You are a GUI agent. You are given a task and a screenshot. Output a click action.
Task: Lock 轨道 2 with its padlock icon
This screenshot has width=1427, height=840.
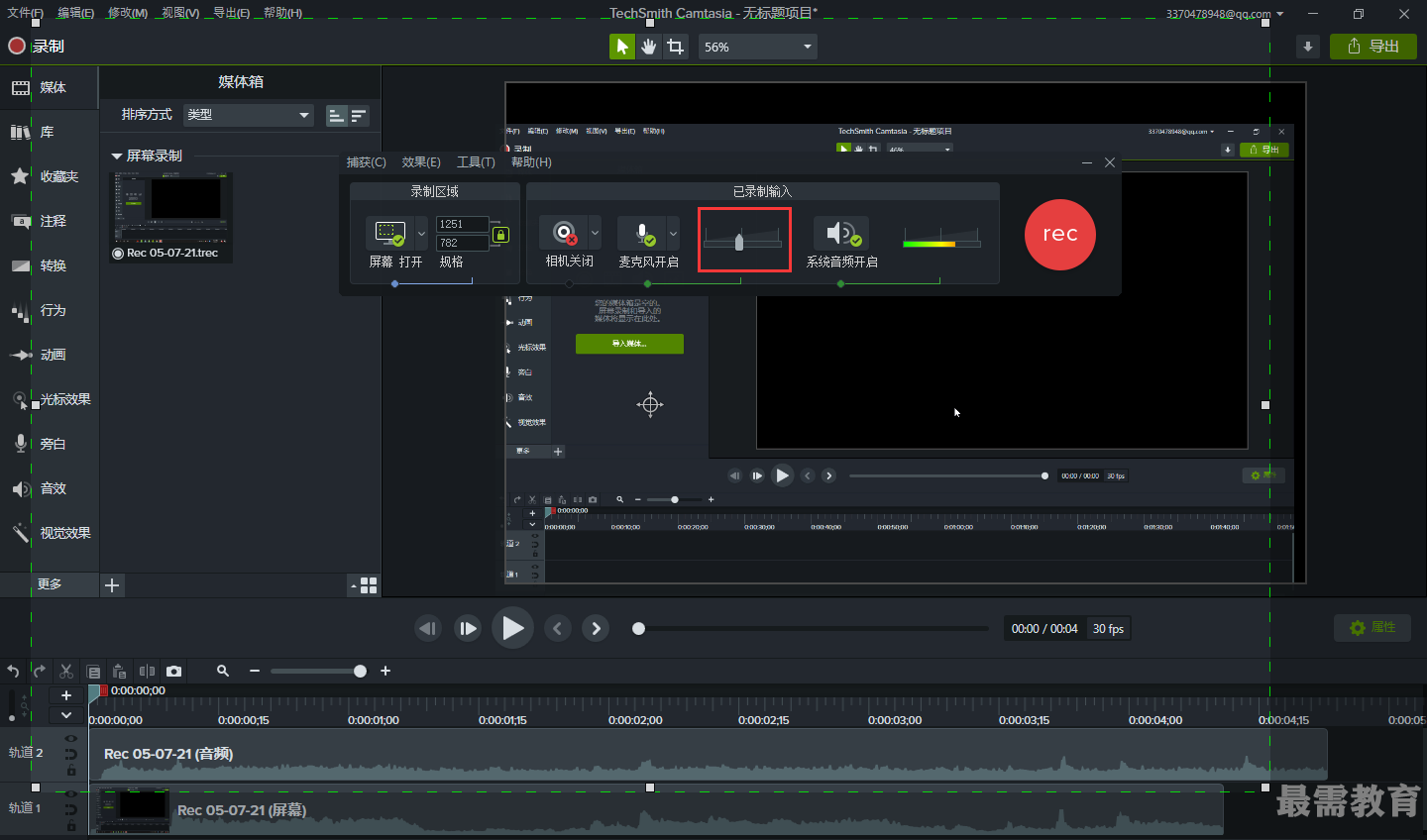coord(71,770)
